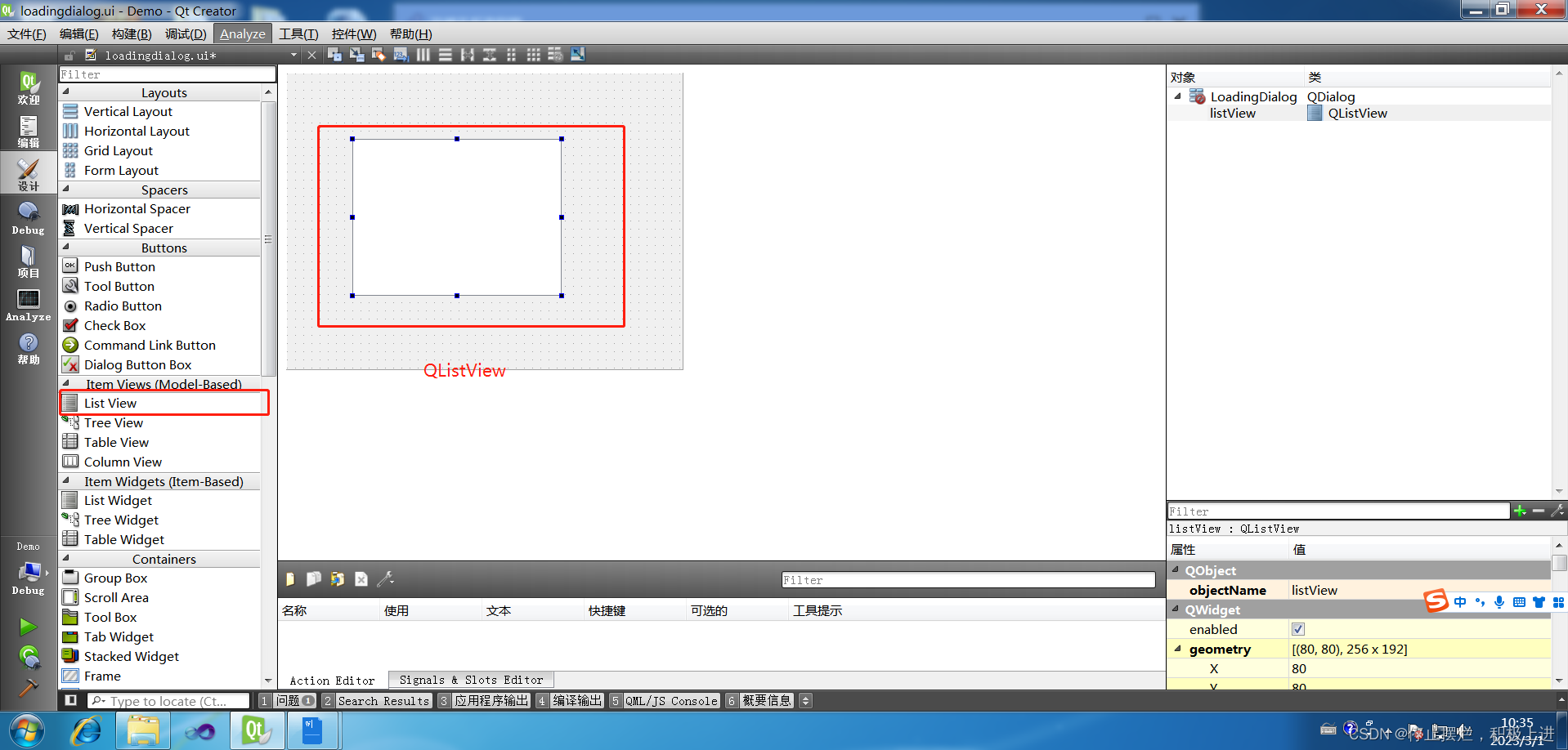
Task: Click the Delete action icon in Action Editor
Action: tap(361, 579)
